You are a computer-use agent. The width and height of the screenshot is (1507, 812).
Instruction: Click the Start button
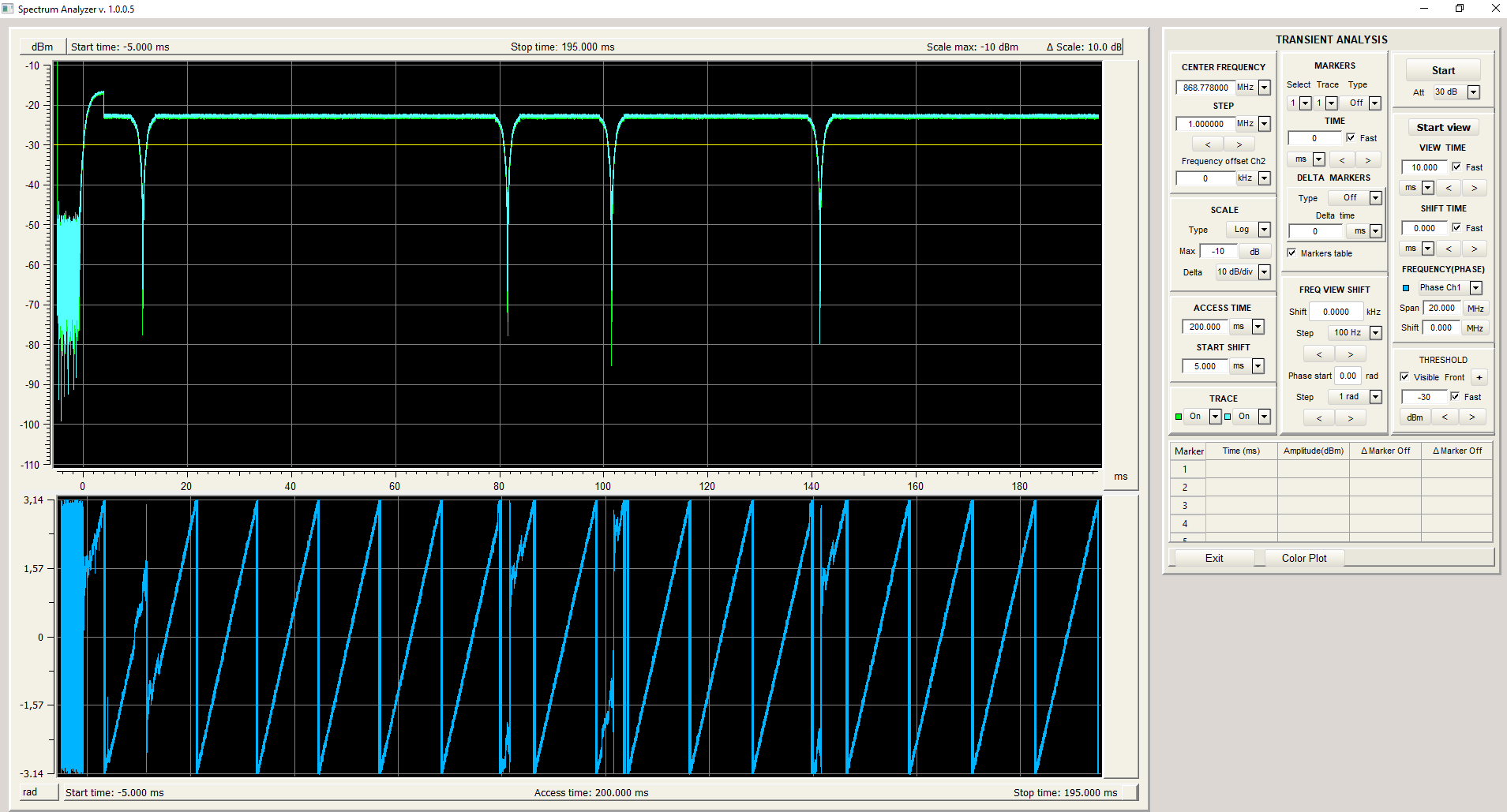click(x=1443, y=70)
